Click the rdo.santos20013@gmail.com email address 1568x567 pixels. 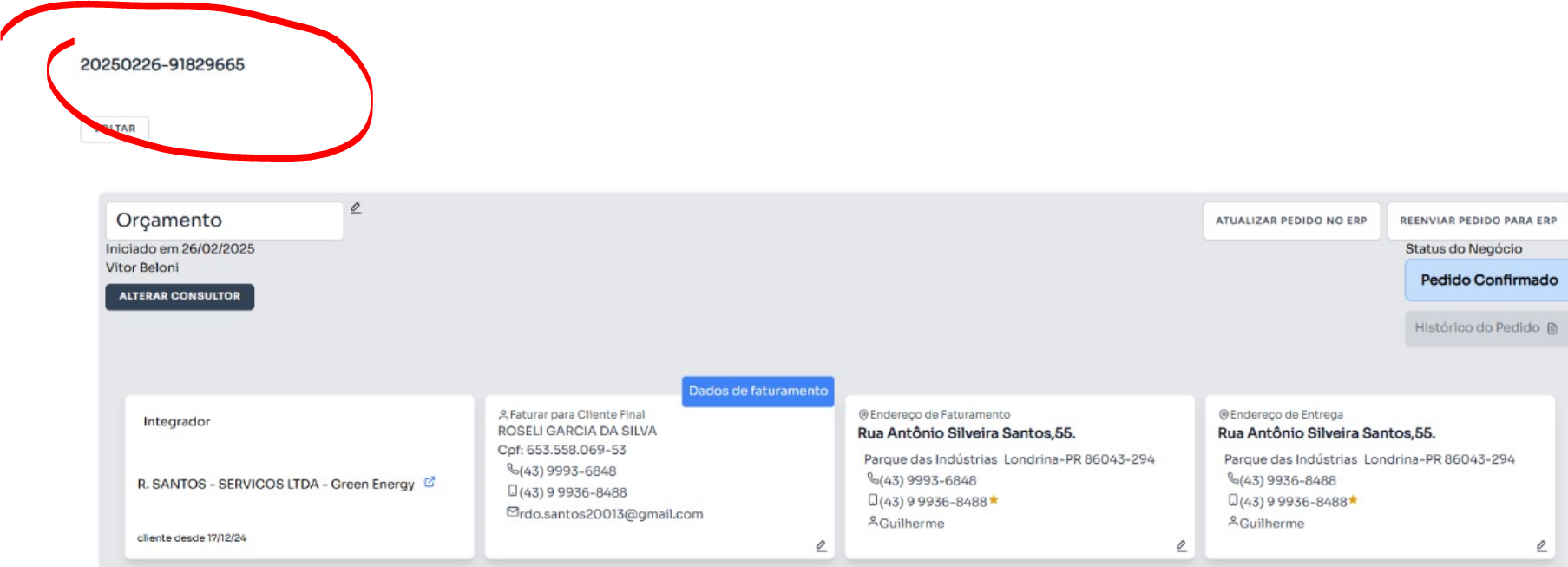coord(611,514)
